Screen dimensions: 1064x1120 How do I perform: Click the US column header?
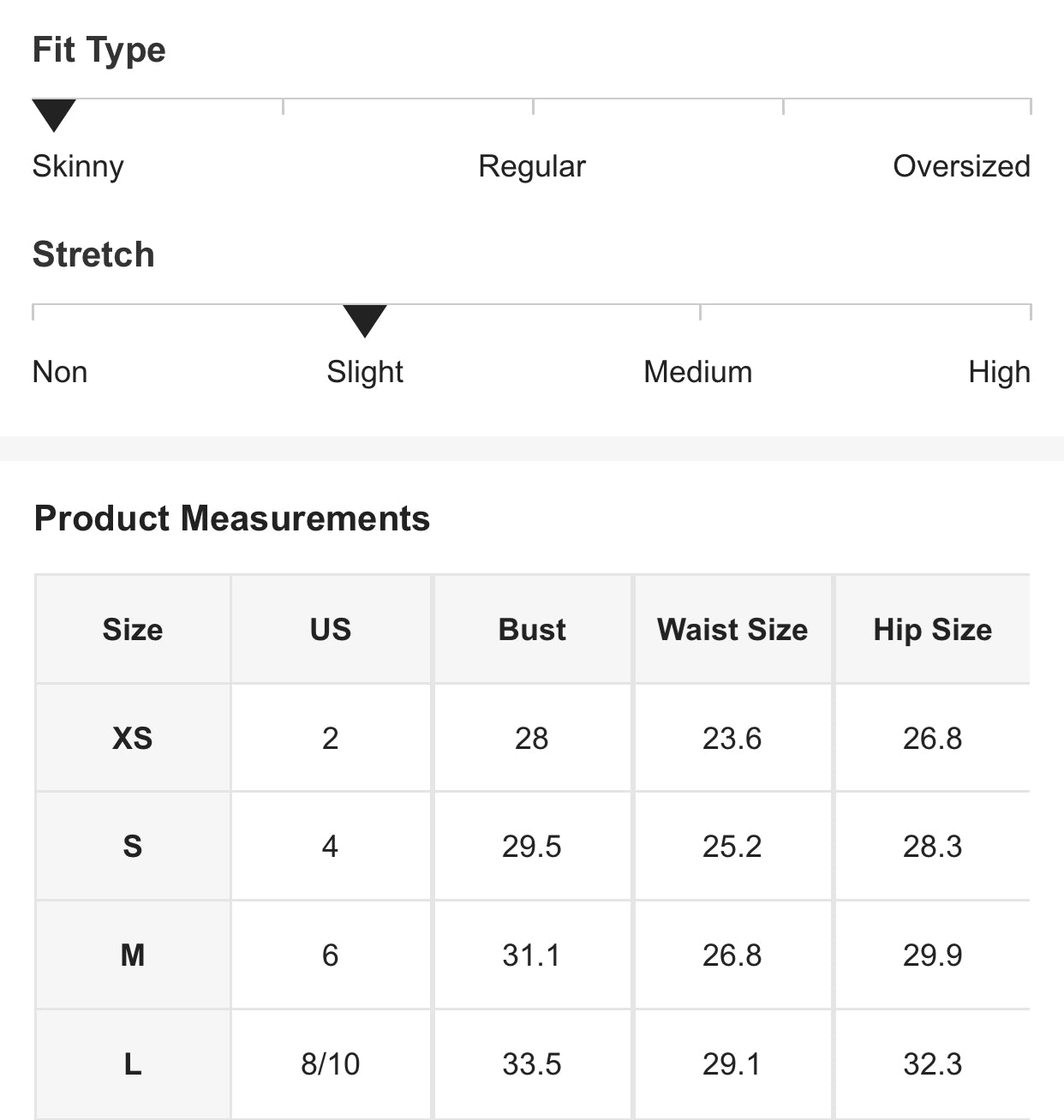click(x=331, y=630)
